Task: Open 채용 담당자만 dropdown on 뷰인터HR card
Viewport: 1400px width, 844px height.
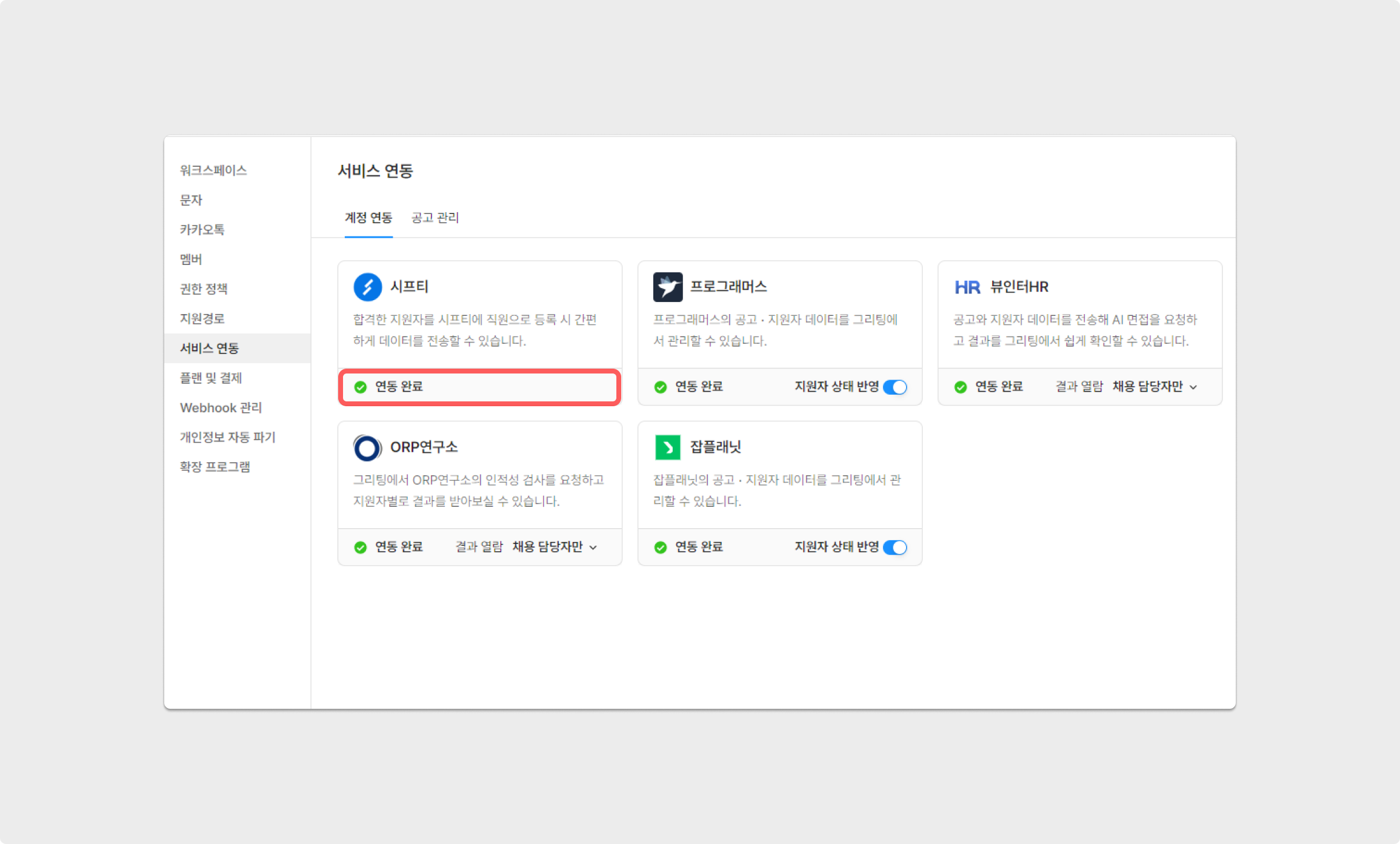Action: (1155, 387)
